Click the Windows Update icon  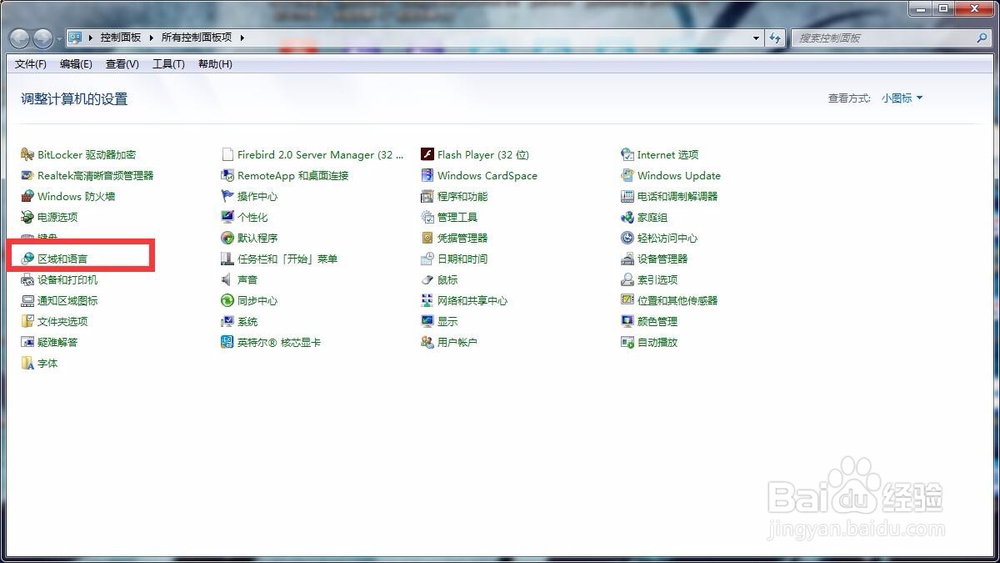coord(628,175)
